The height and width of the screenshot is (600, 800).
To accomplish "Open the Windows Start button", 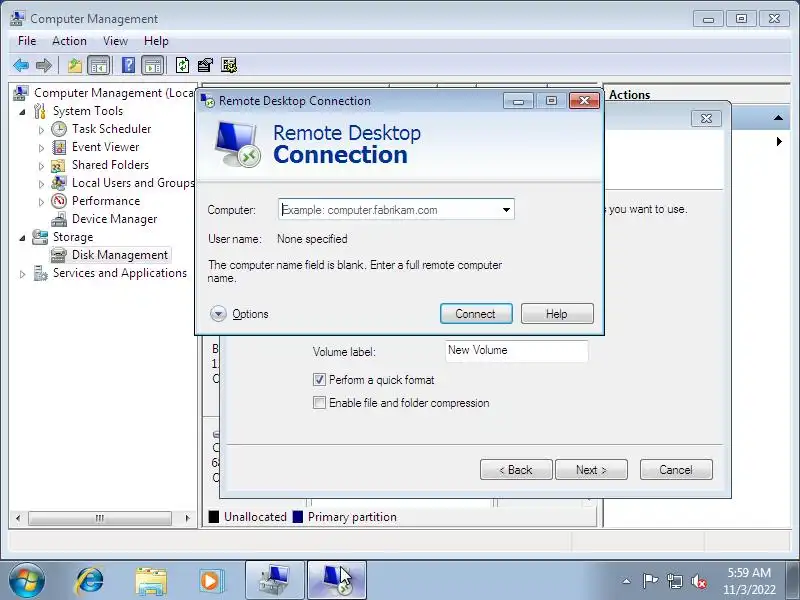I will (27, 581).
